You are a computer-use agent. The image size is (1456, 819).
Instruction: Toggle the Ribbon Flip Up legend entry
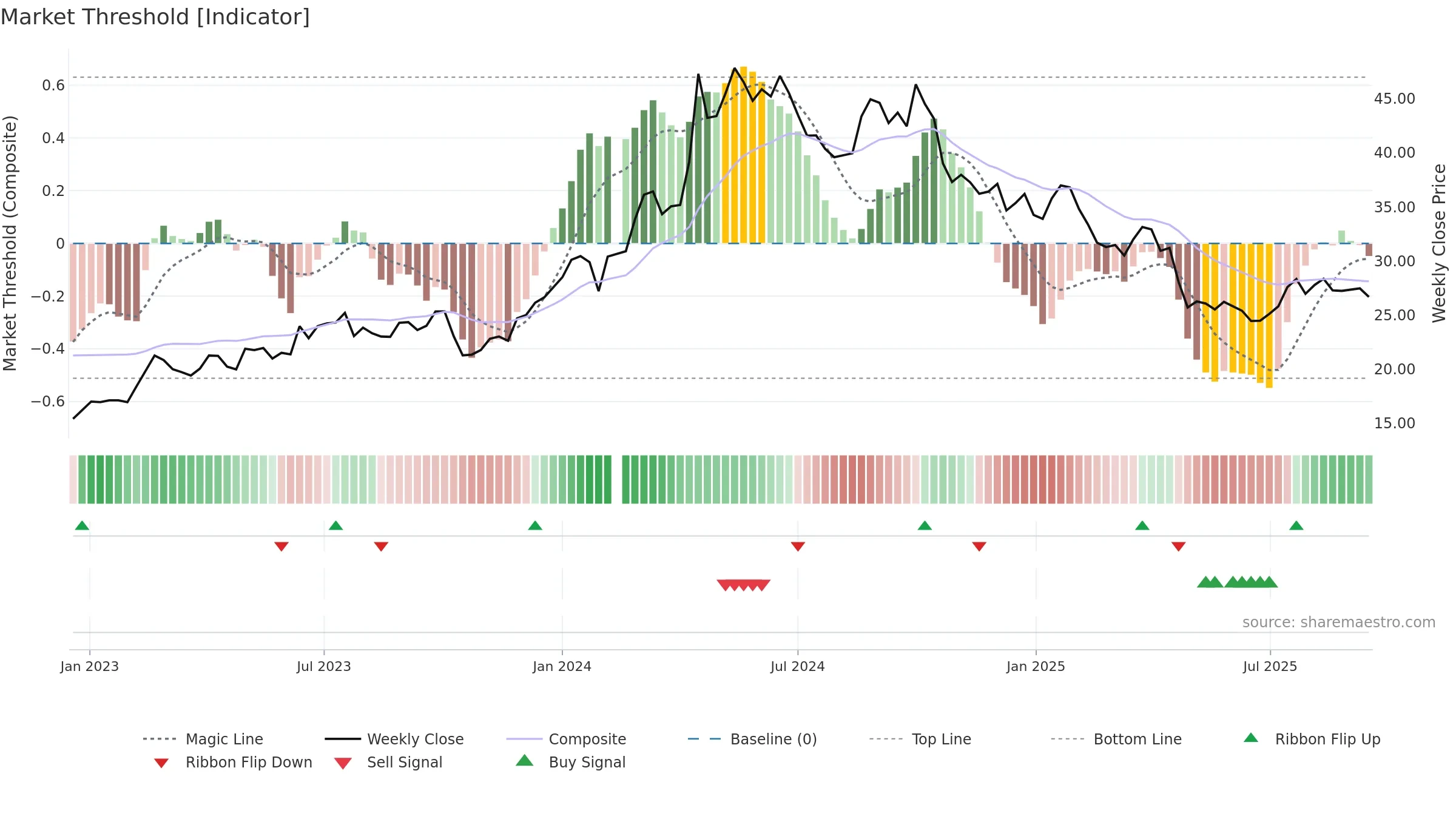1312,739
